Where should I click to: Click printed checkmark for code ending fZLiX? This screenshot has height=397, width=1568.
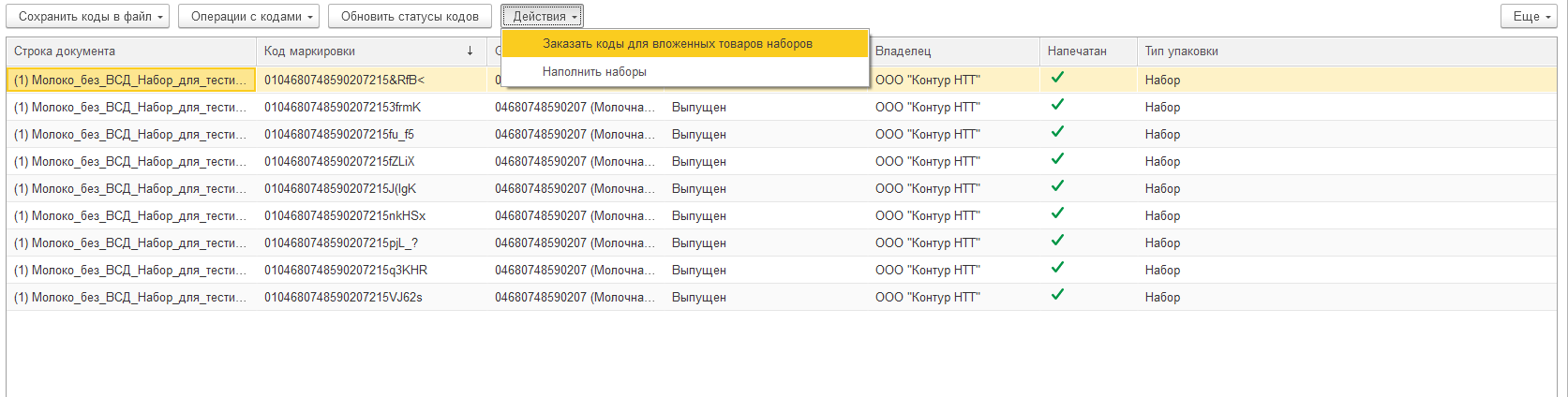pos(1057,159)
